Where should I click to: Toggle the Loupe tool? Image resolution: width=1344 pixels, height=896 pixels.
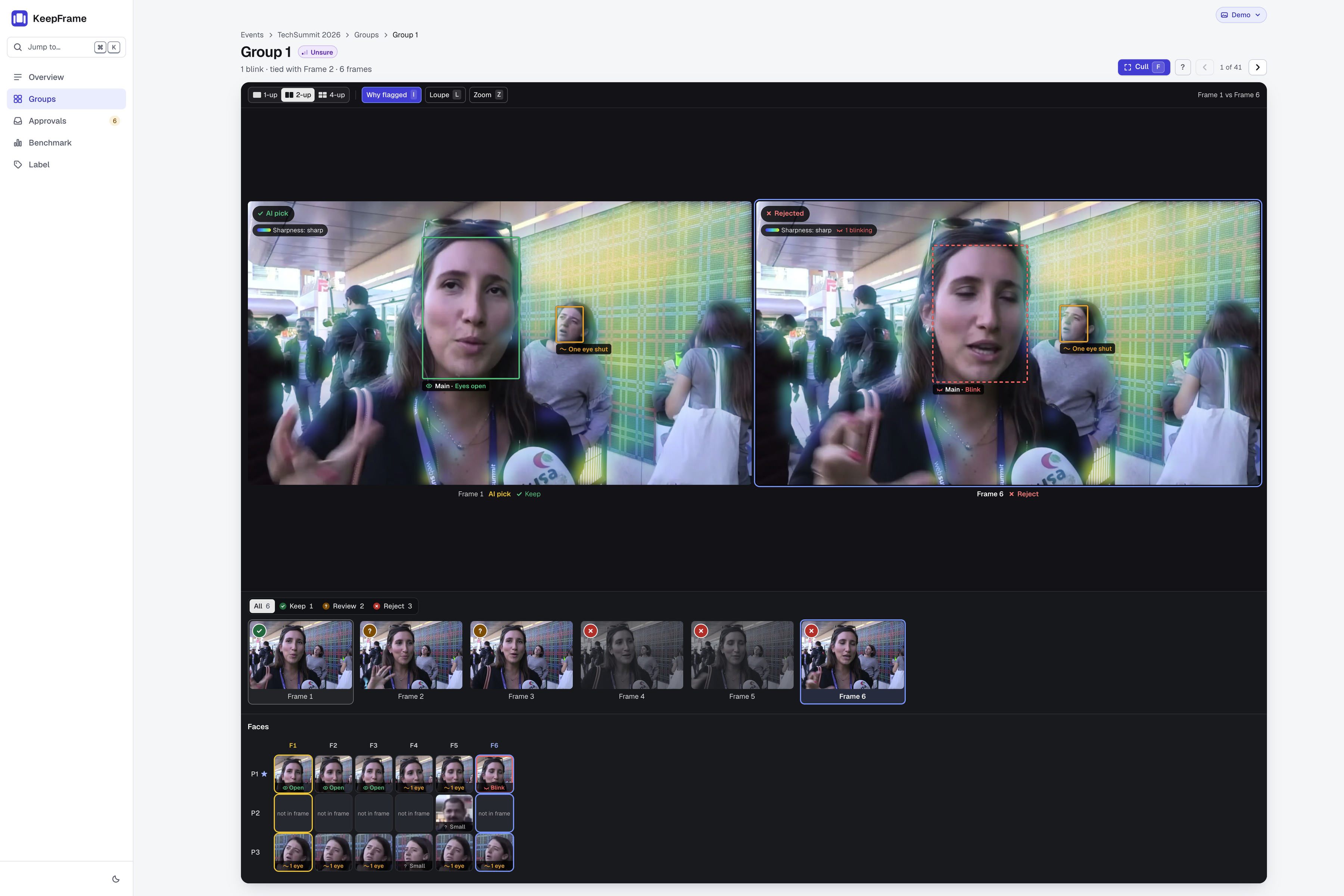(445, 95)
